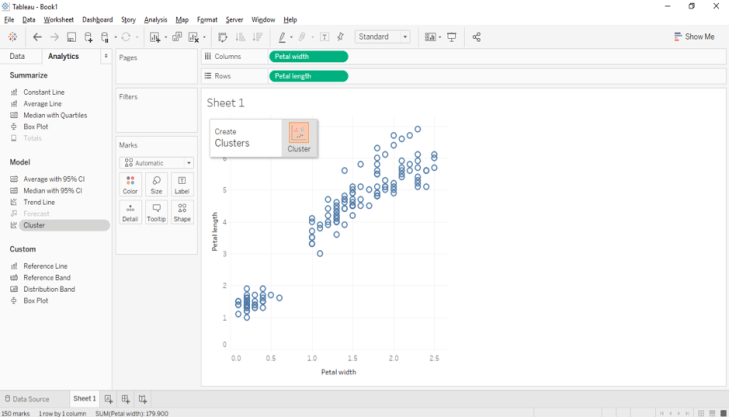Click the Tooltip marks card button
Screen dimensions: 729x417
pos(156,212)
